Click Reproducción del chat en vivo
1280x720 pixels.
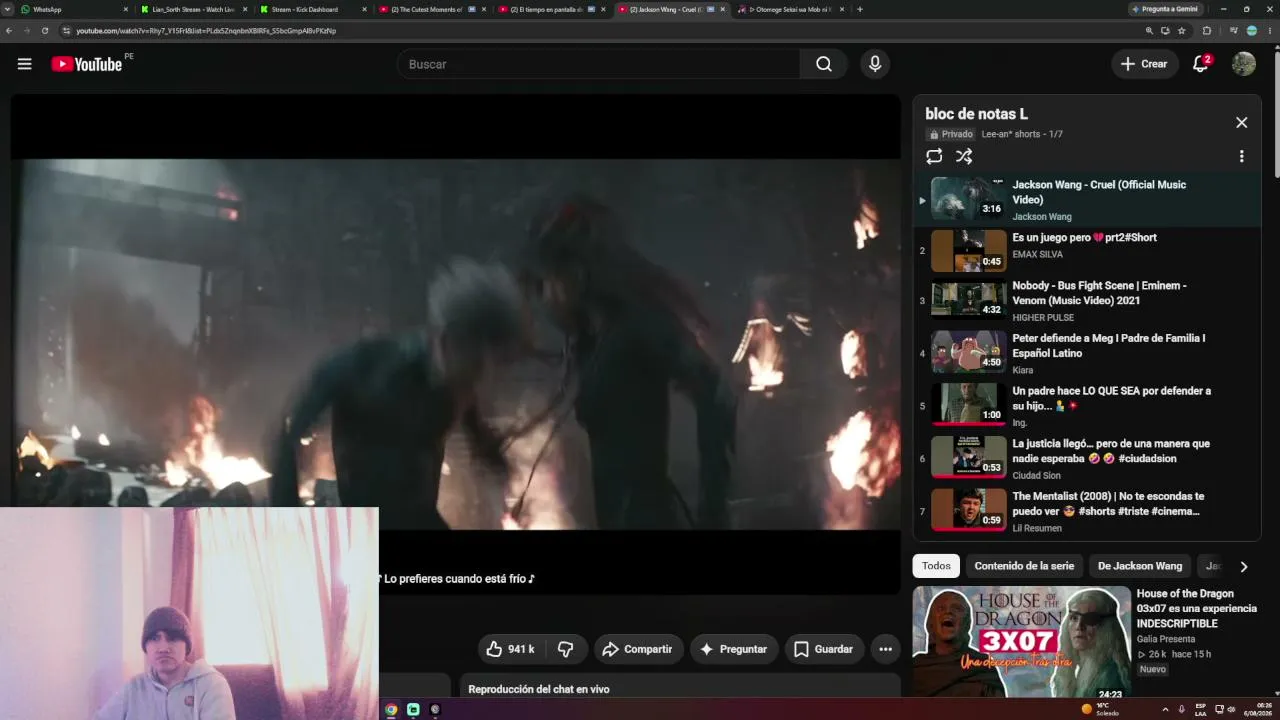[538, 689]
